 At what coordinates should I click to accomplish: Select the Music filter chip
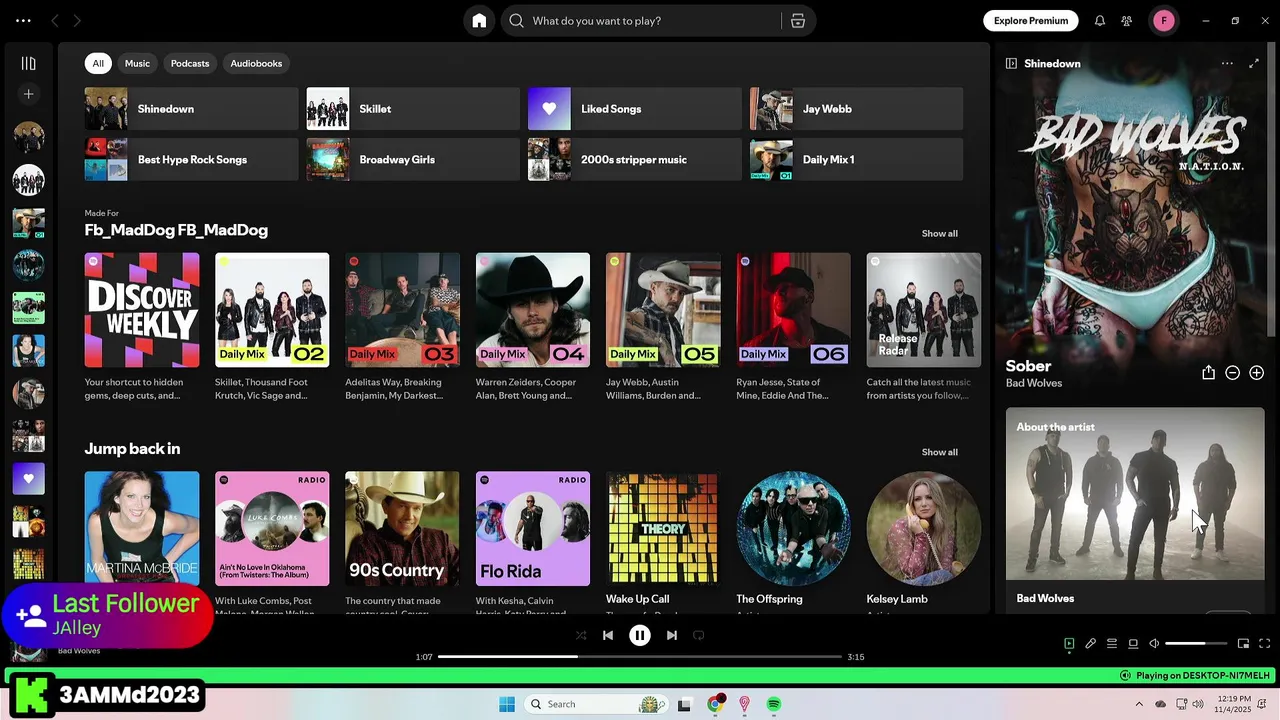pyautogui.click(x=137, y=63)
